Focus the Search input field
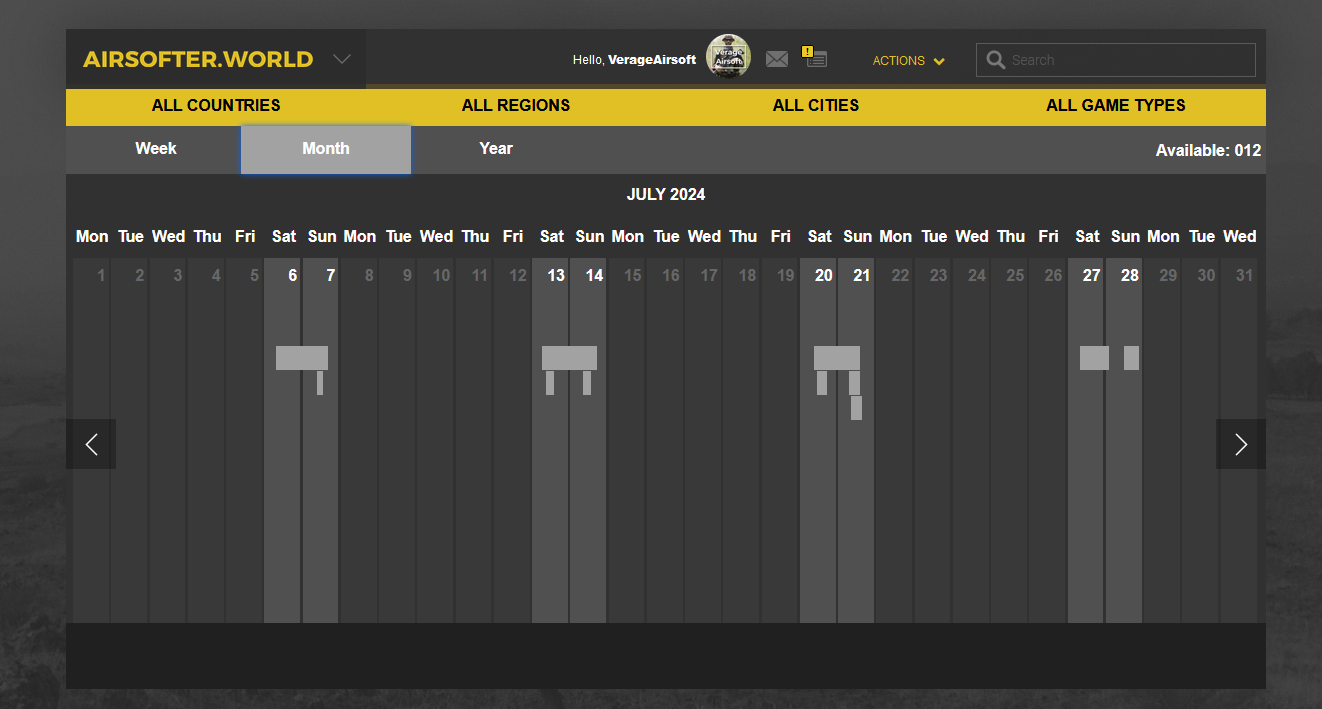 tap(1116, 60)
